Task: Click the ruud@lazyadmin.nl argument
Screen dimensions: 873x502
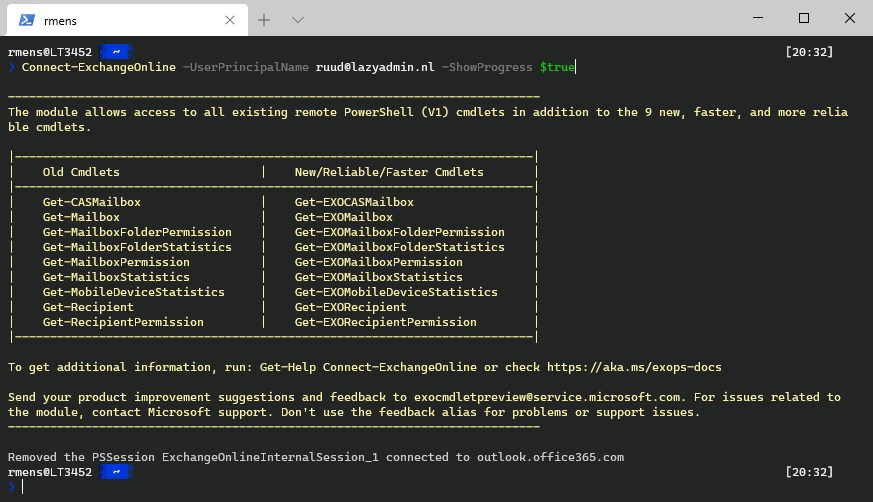Action: [x=375, y=67]
